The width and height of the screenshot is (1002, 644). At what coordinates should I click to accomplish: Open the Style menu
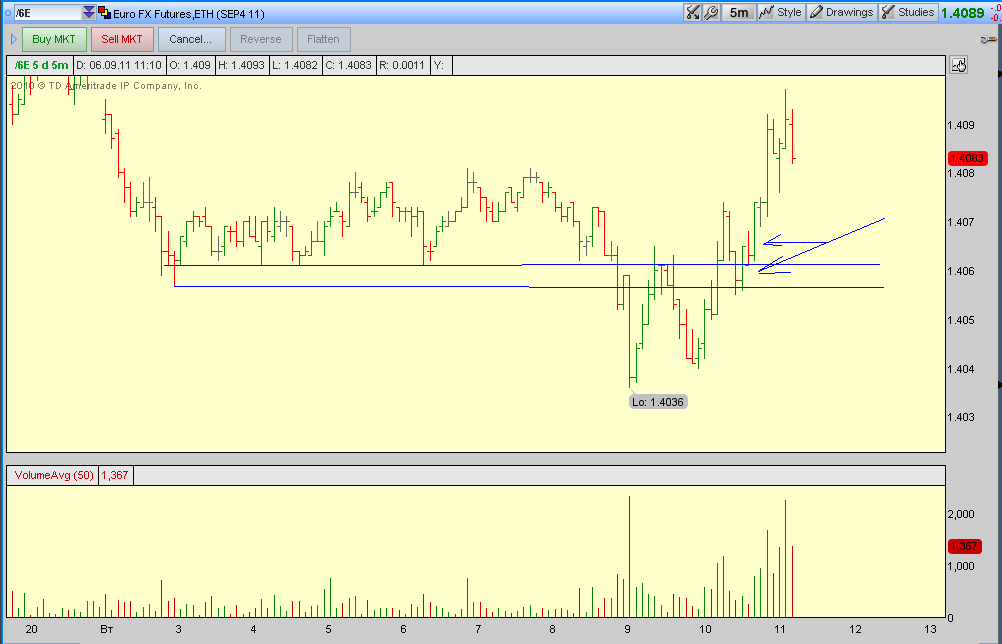pos(780,12)
